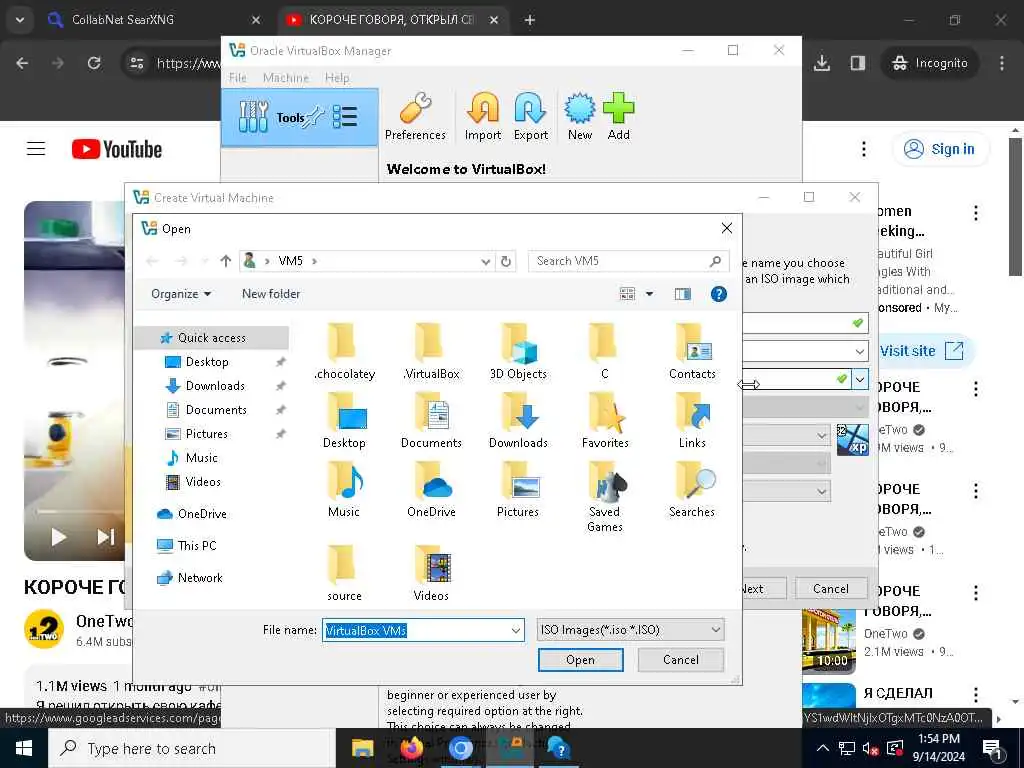
Task: Expand the Organize menu
Action: pos(181,294)
